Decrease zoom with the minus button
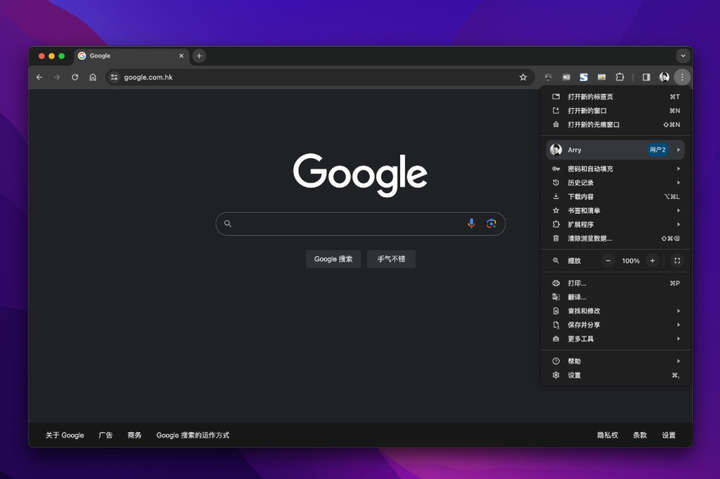 (608, 261)
